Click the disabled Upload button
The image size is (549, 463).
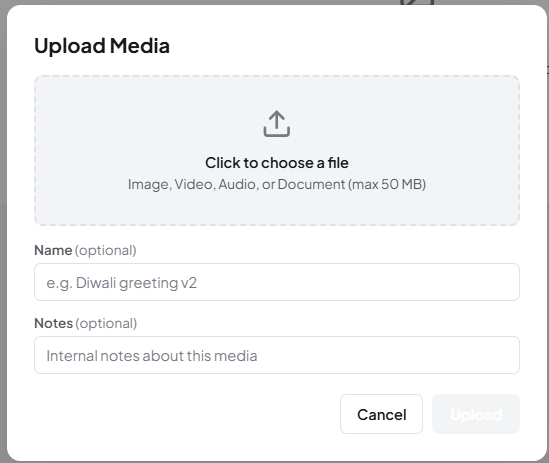476,414
